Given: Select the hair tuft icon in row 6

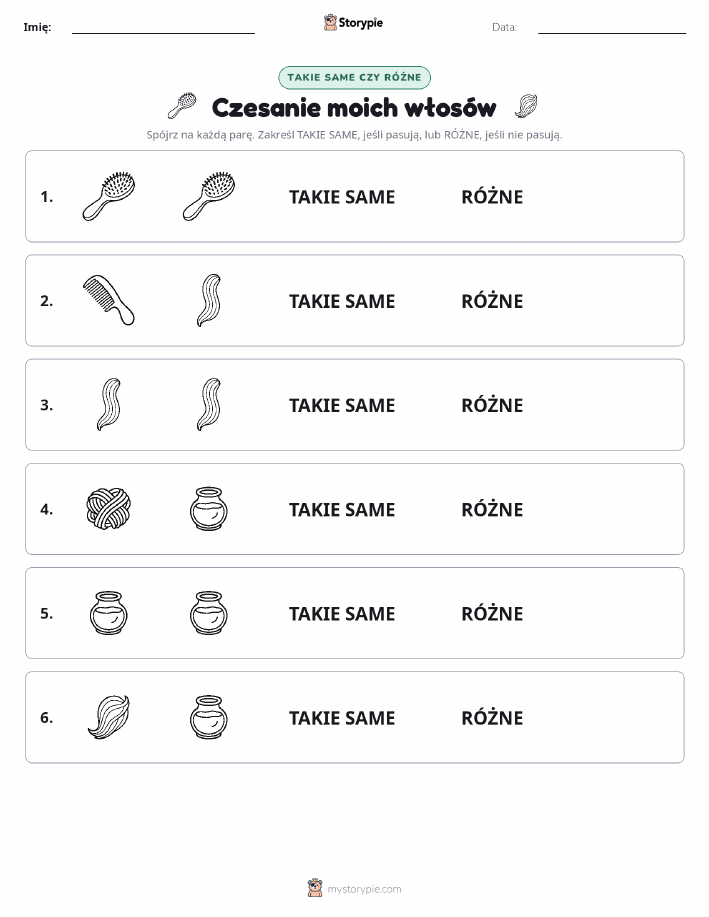Looking at the screenshot, I should click(109, 717).
